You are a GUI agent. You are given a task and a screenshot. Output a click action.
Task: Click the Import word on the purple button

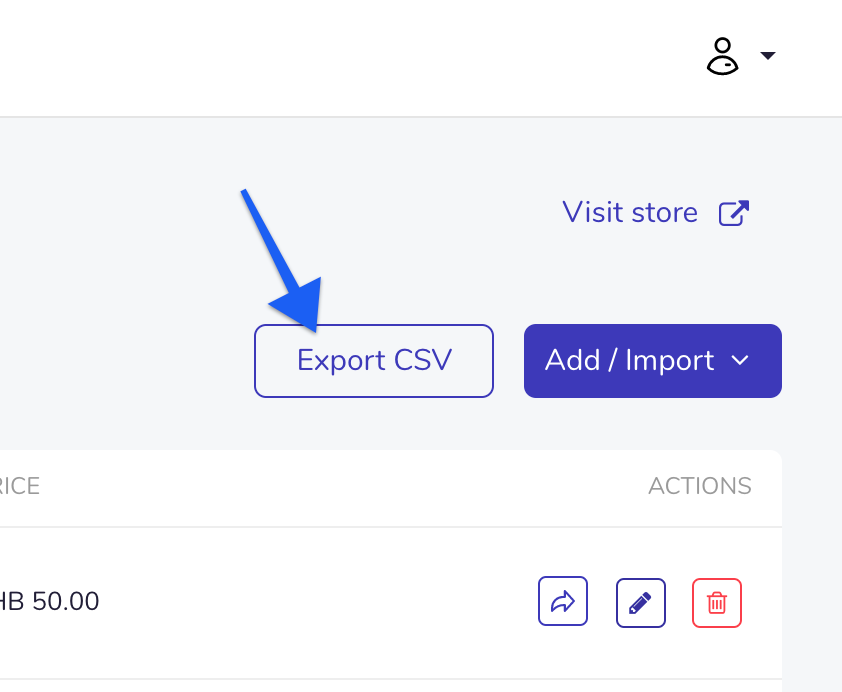coord(670,361)
